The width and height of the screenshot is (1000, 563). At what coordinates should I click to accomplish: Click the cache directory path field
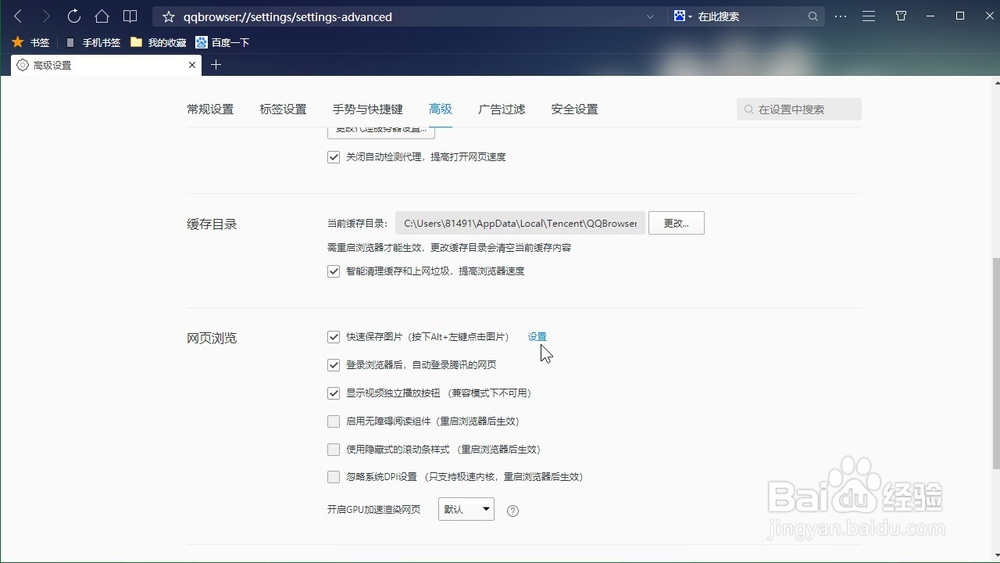coord(520,223)
